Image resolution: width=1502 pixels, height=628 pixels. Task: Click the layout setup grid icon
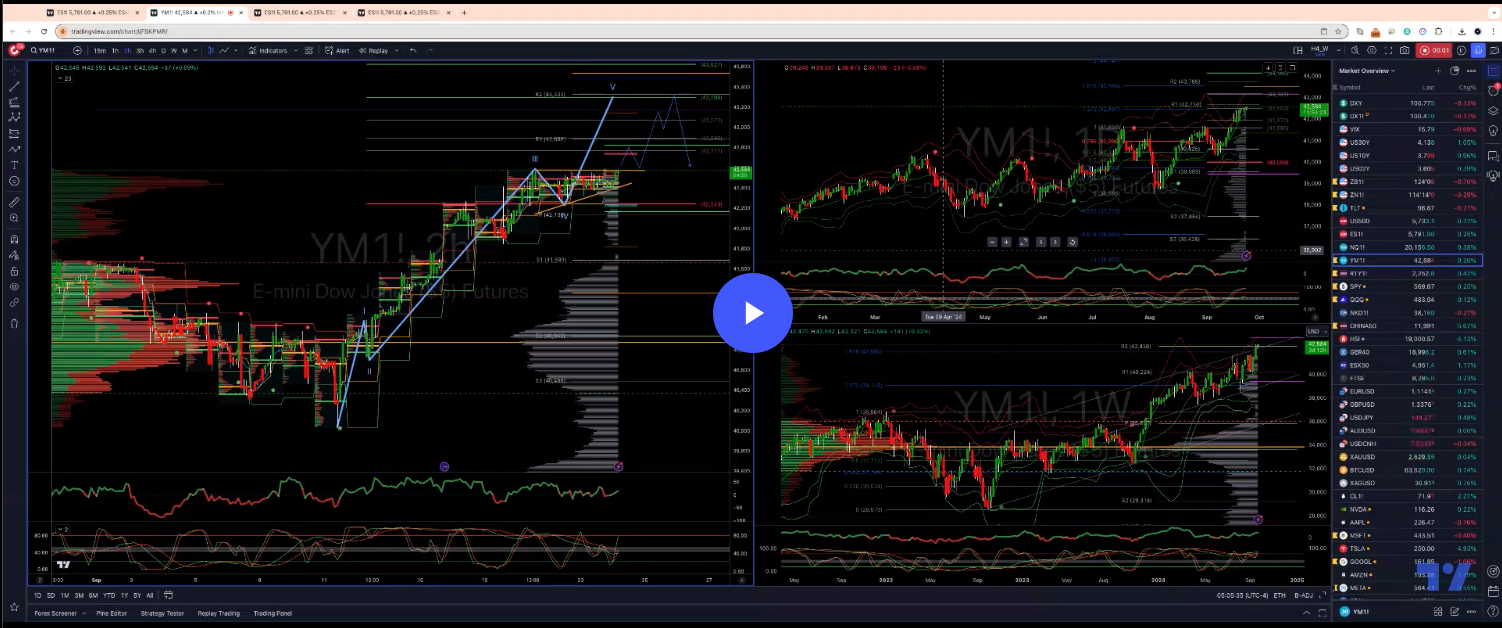(x=1298, y=50)
